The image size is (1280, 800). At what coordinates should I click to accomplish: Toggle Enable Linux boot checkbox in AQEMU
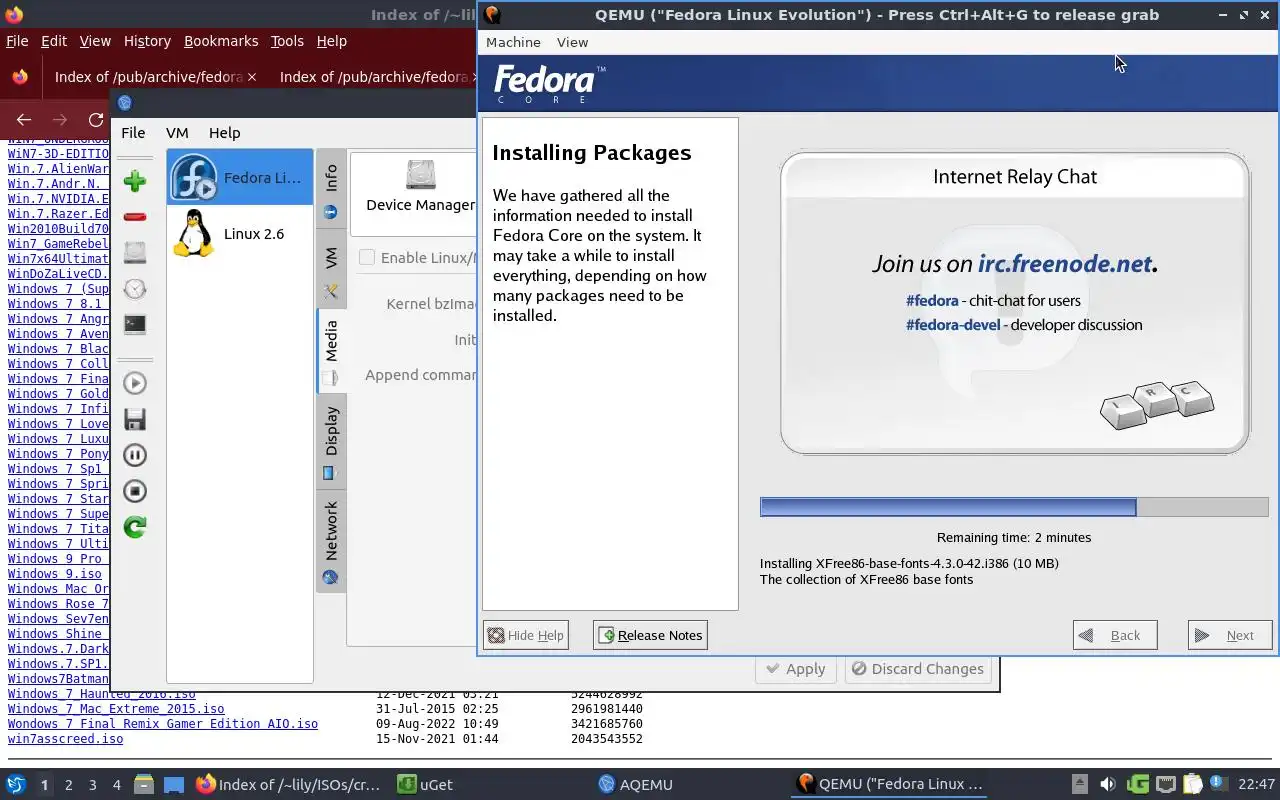[x=367, y=257]
